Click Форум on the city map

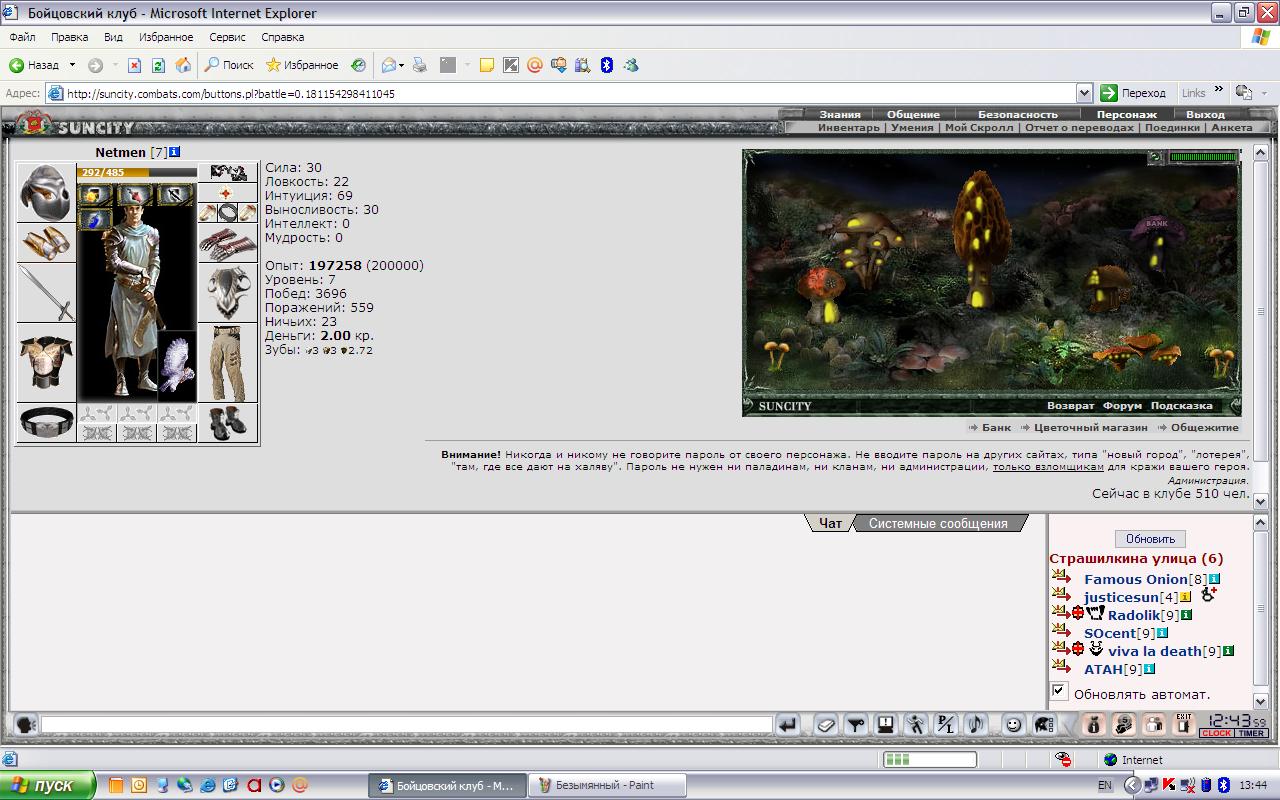1122,406
